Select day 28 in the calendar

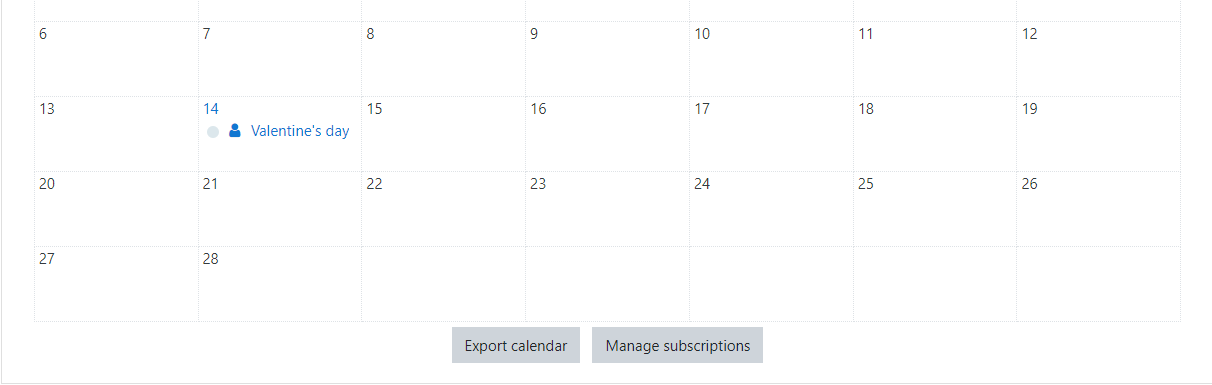[x=280, y=284]
